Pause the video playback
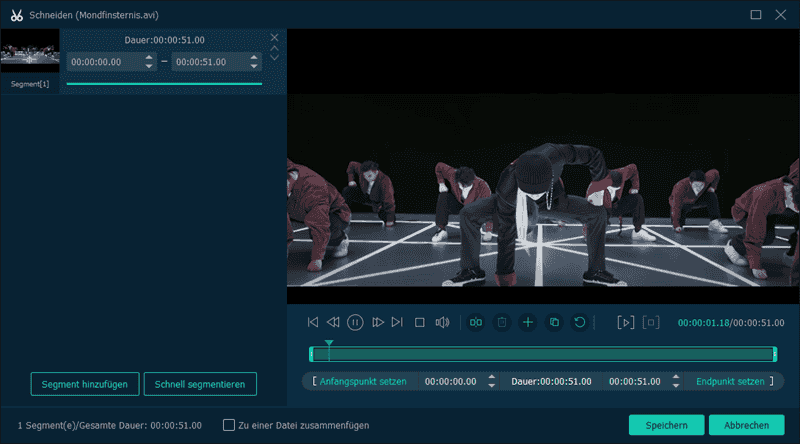This screenshot has width=800, height=445. (355, 322)
